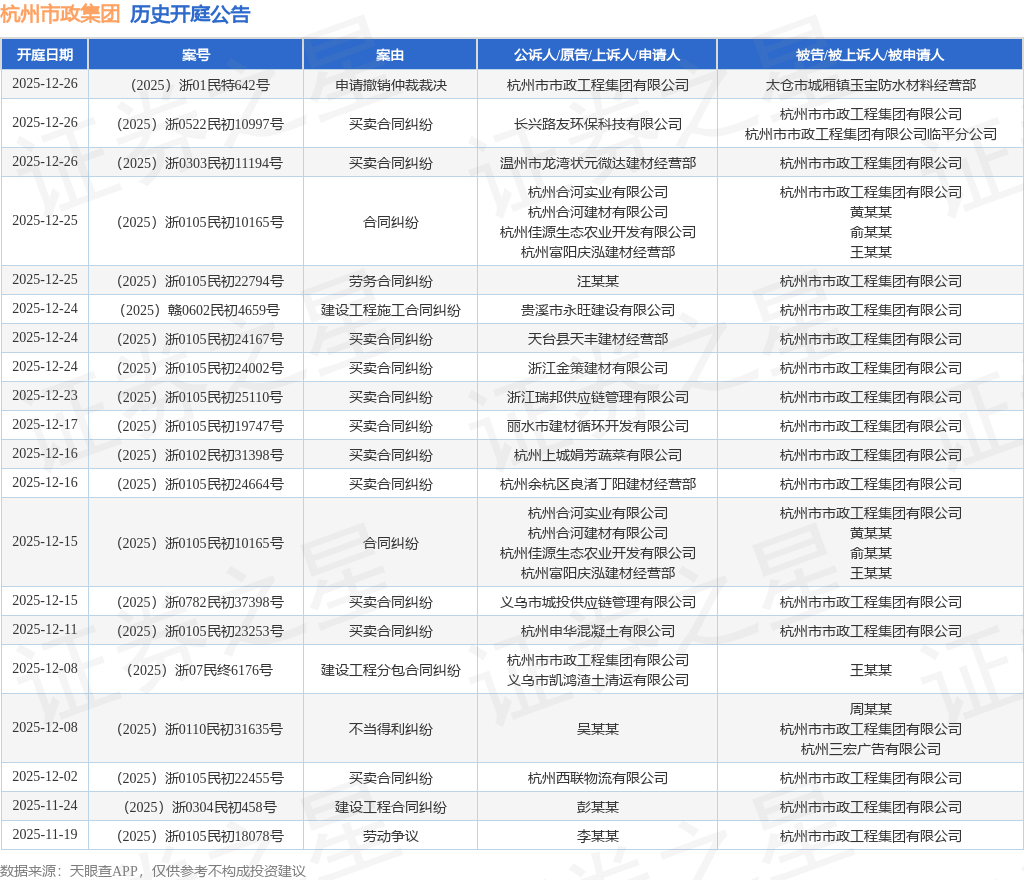Click plaintiff 浙江金策建材有限公司
Image resolution: width=1024 pixels, height=880 pixels.
pos(598,368)
